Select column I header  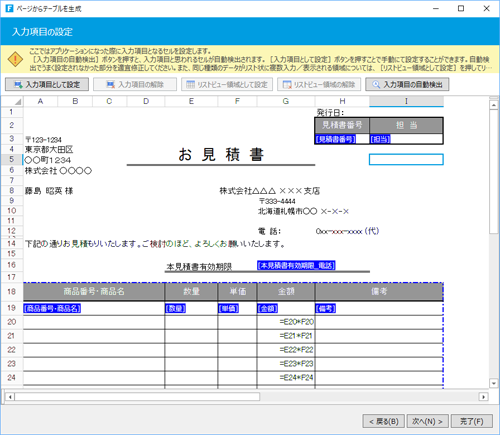406,101
